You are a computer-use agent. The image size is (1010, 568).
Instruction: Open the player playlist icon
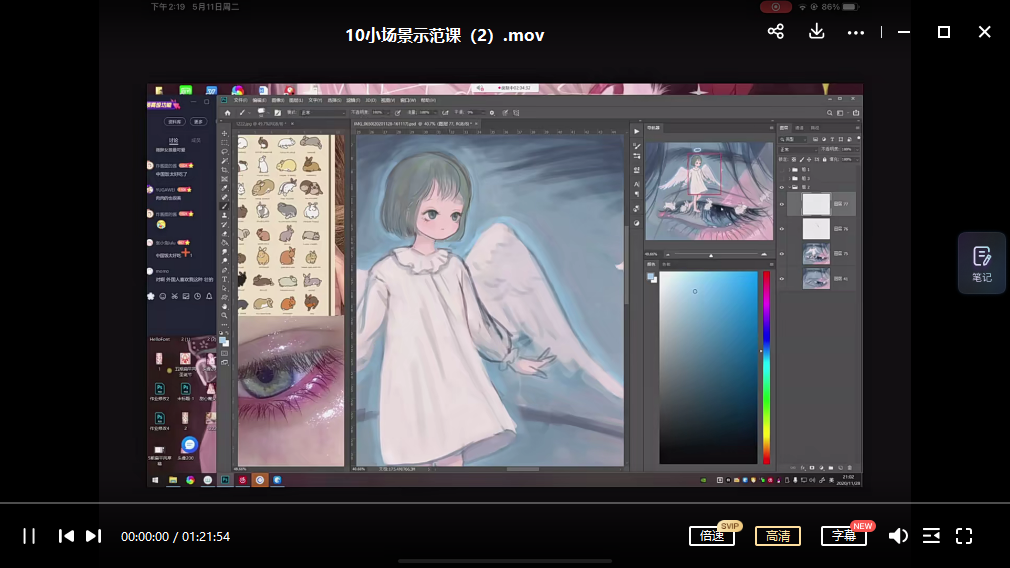point(931,536)
